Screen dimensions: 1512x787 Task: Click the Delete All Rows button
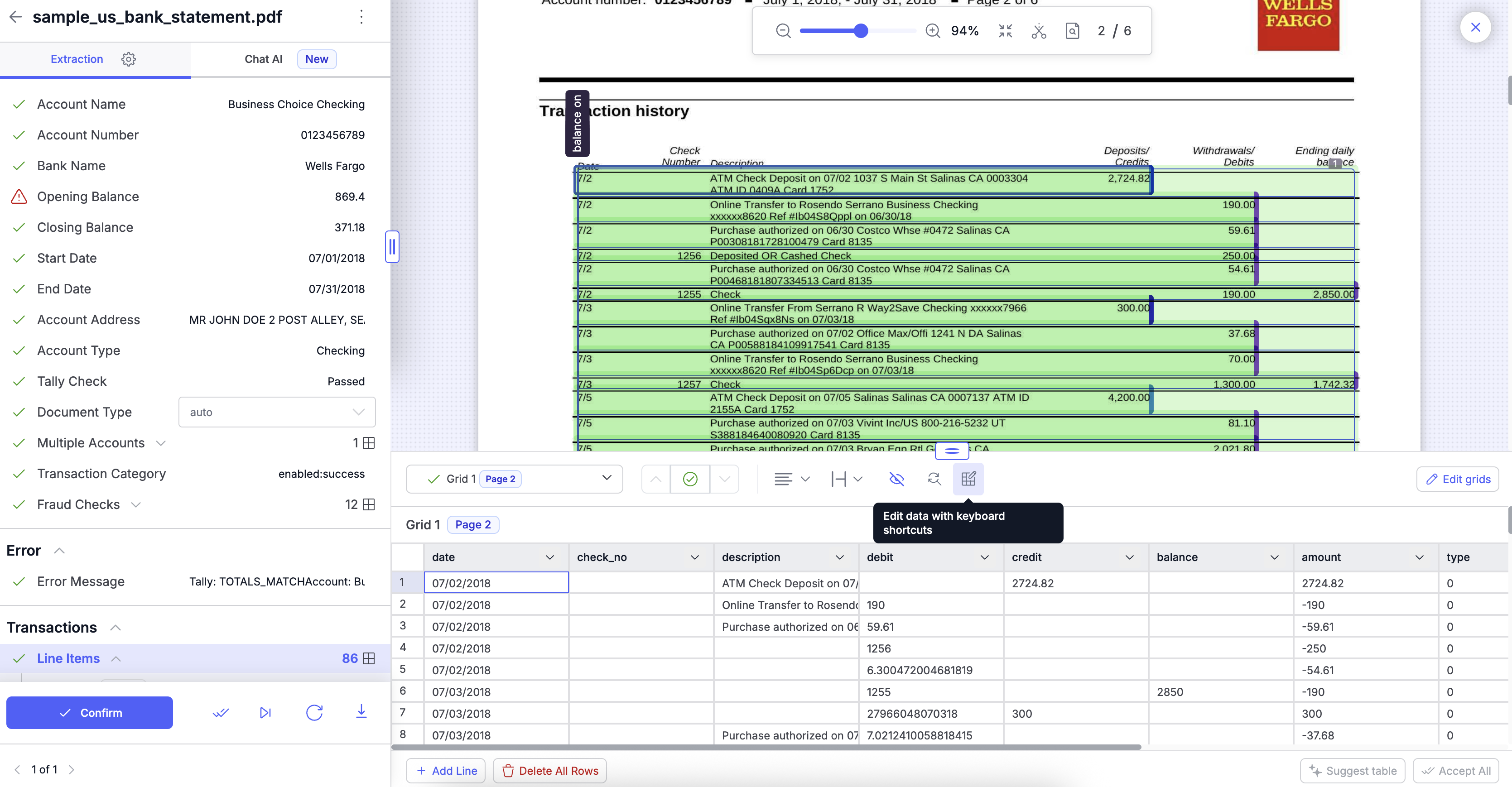coord(549,771)
